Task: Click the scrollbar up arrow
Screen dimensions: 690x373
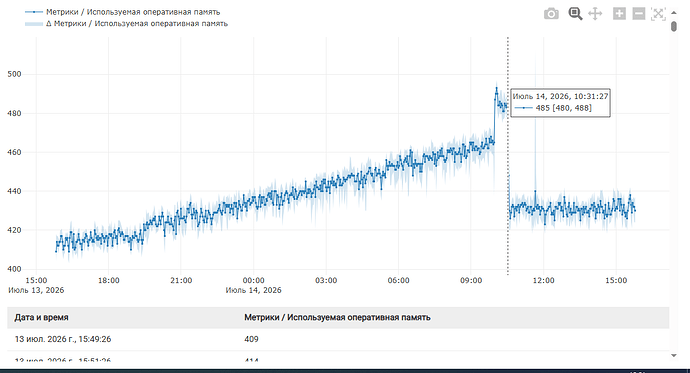Action: 674,13
